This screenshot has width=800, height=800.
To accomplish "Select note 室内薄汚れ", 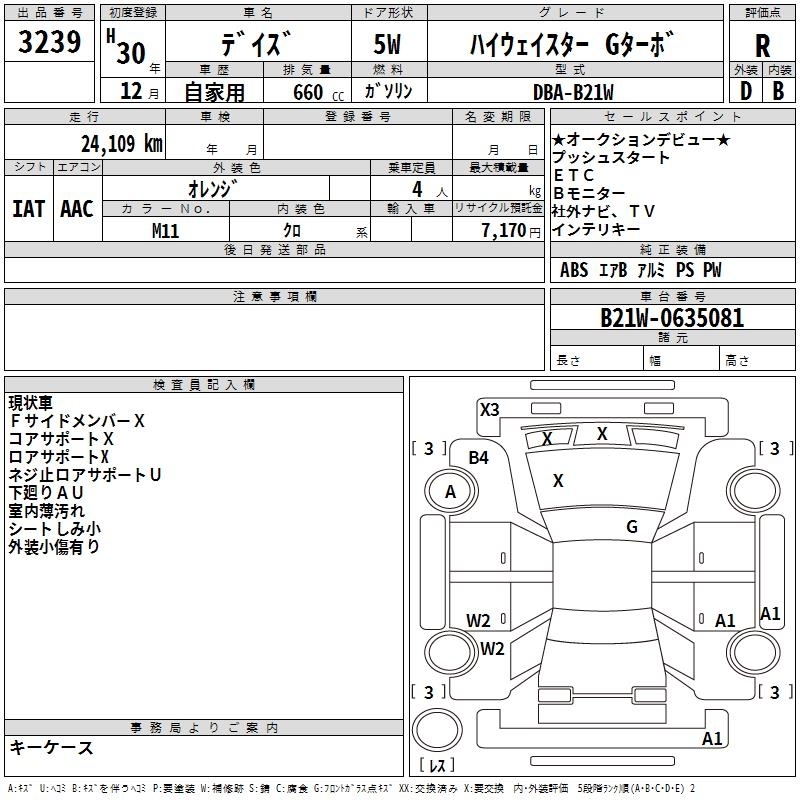I will click(46, 511).
